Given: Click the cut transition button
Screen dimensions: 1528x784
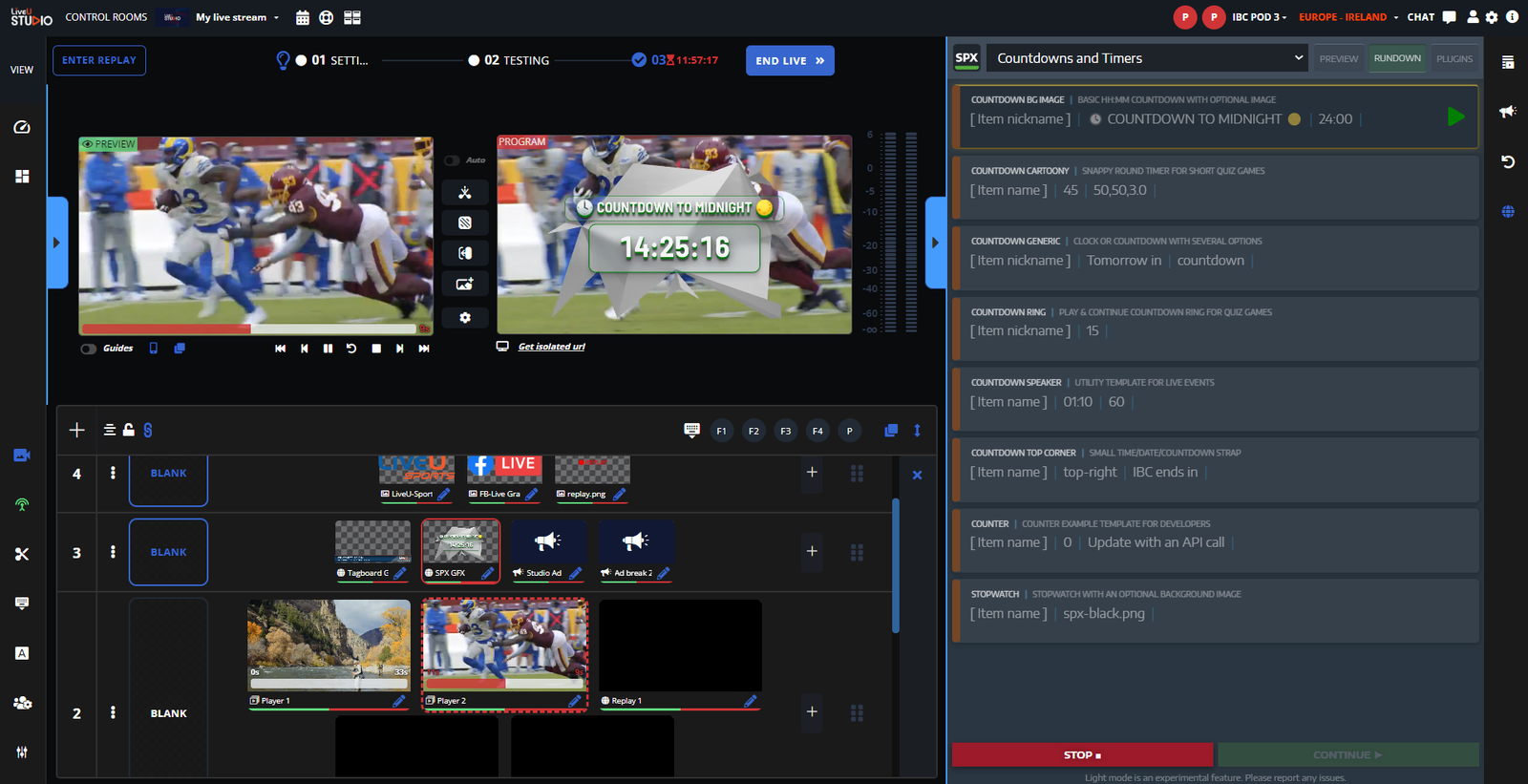Looking at the screenshot, I should 465,193.
